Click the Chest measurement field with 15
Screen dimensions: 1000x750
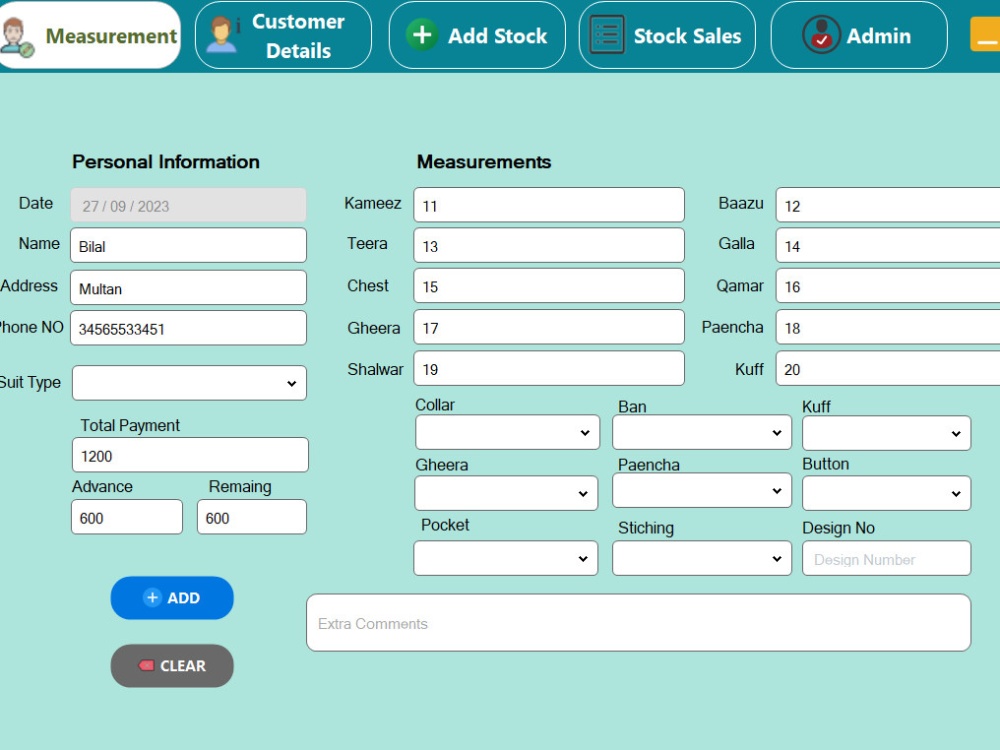point(549,285)
